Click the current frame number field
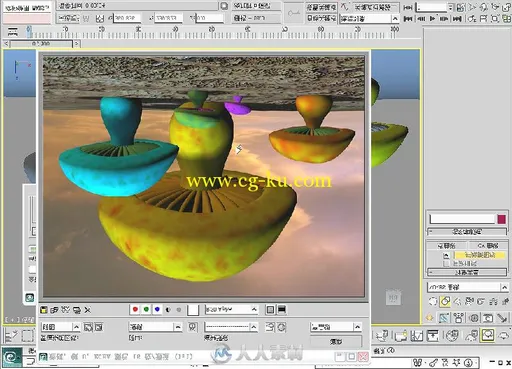 [x=432, y=7]
